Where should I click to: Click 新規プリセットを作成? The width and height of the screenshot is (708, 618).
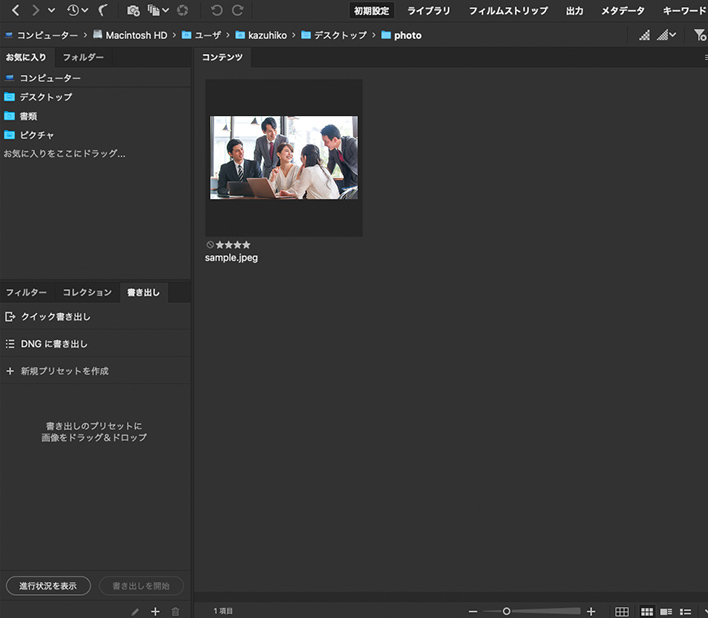coord(95,371)
